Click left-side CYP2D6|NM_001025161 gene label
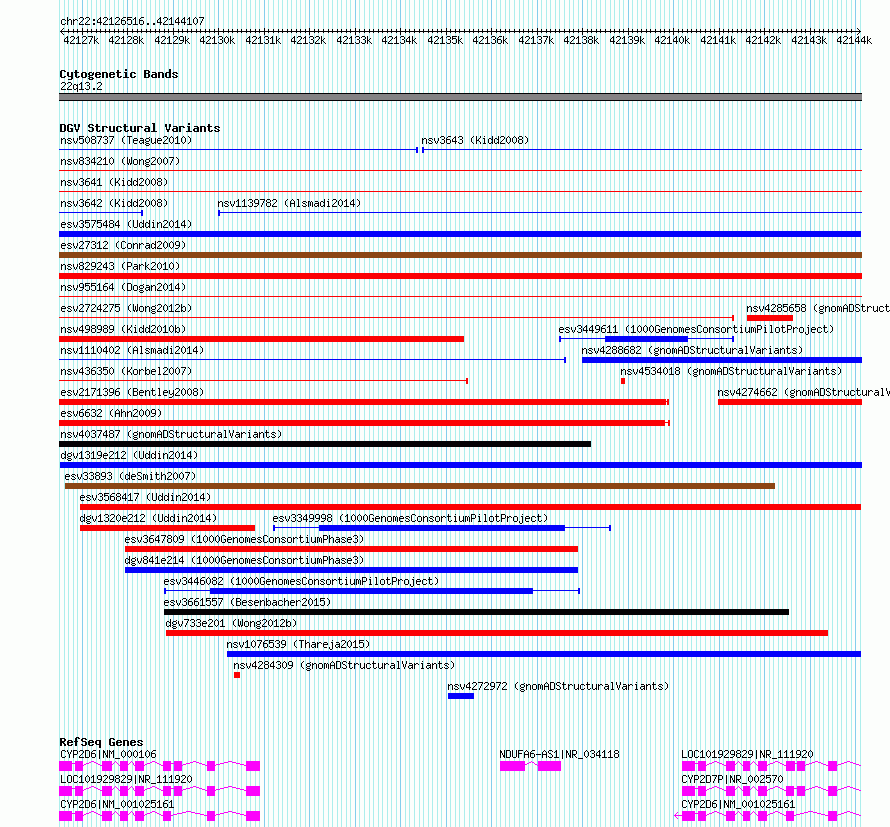Screen dimensions: 890x827 point(117,804)
